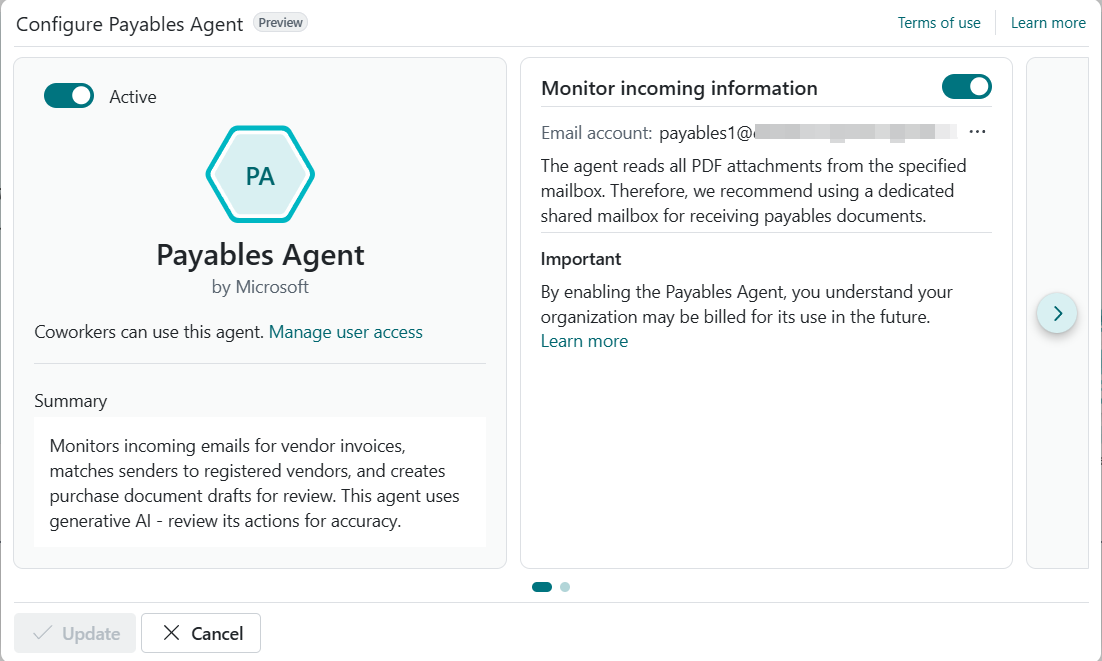Expand the next settings card with the chevron
This screenshot has height=661, width=1102.
1057,313
